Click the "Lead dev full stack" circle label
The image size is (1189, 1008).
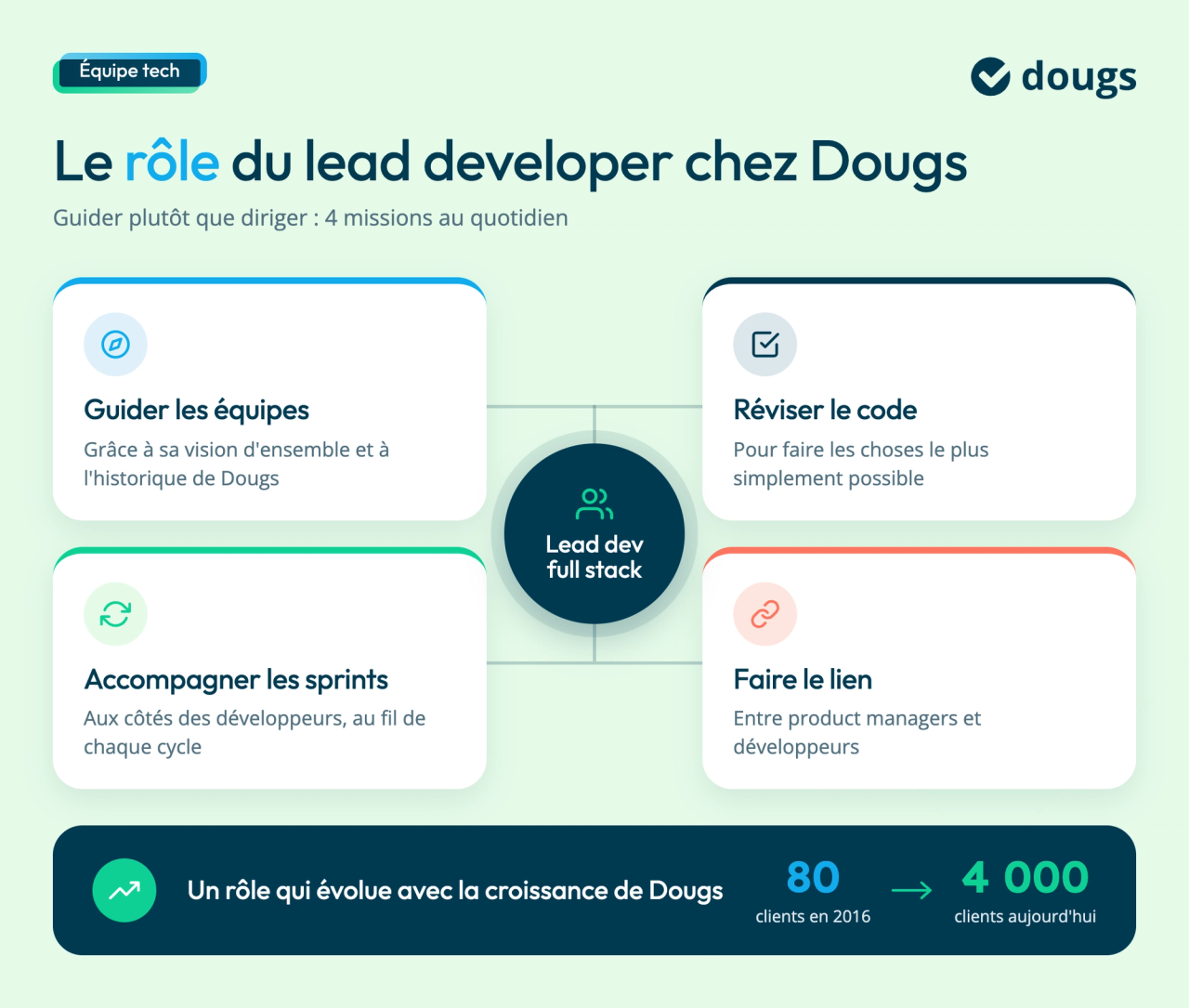click(594, 556)
